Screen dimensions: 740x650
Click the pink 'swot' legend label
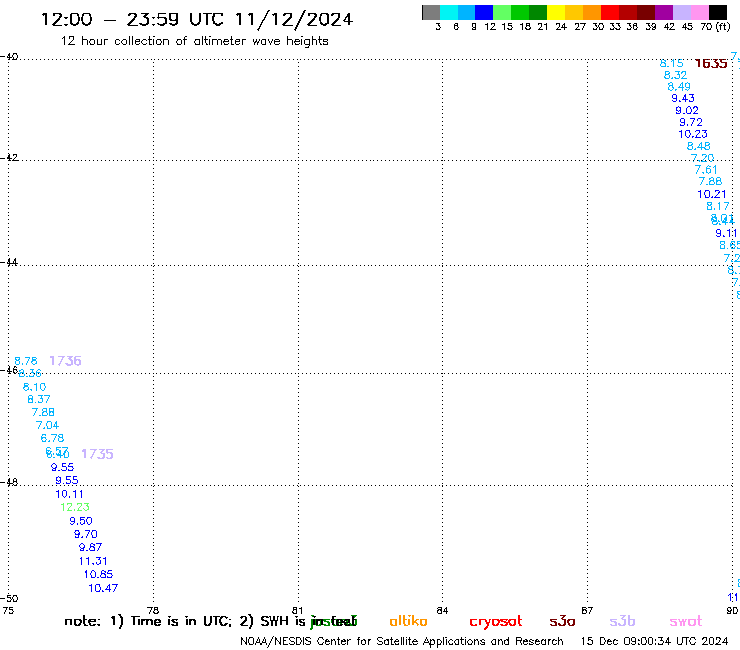pos(686,622)
